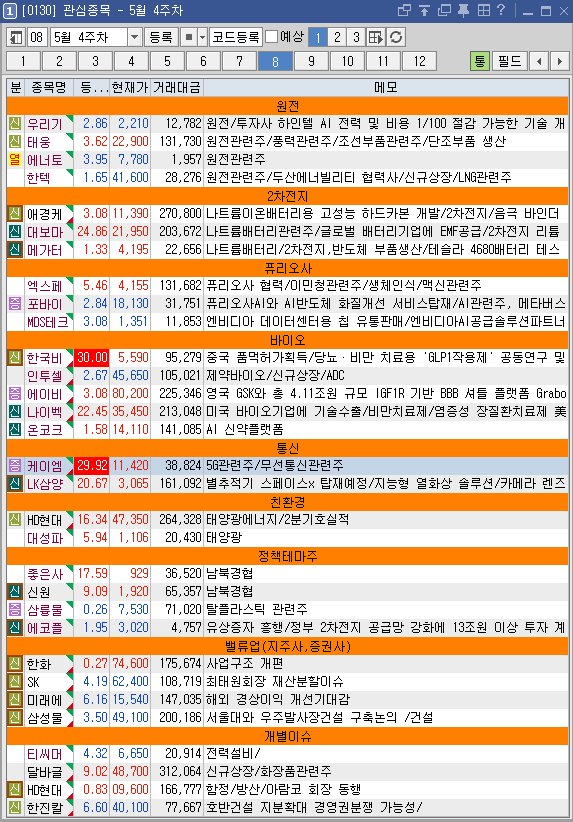This screenshot has height=822, width=573.
Task: Click the panel toggle icon left of 08
Action: click(x=16, y=37)
